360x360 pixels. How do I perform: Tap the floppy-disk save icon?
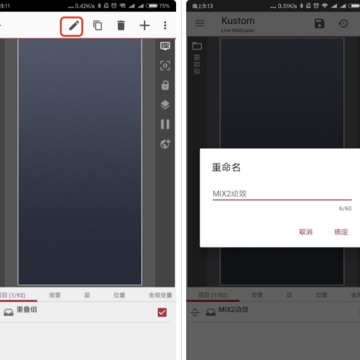[319, 24]
